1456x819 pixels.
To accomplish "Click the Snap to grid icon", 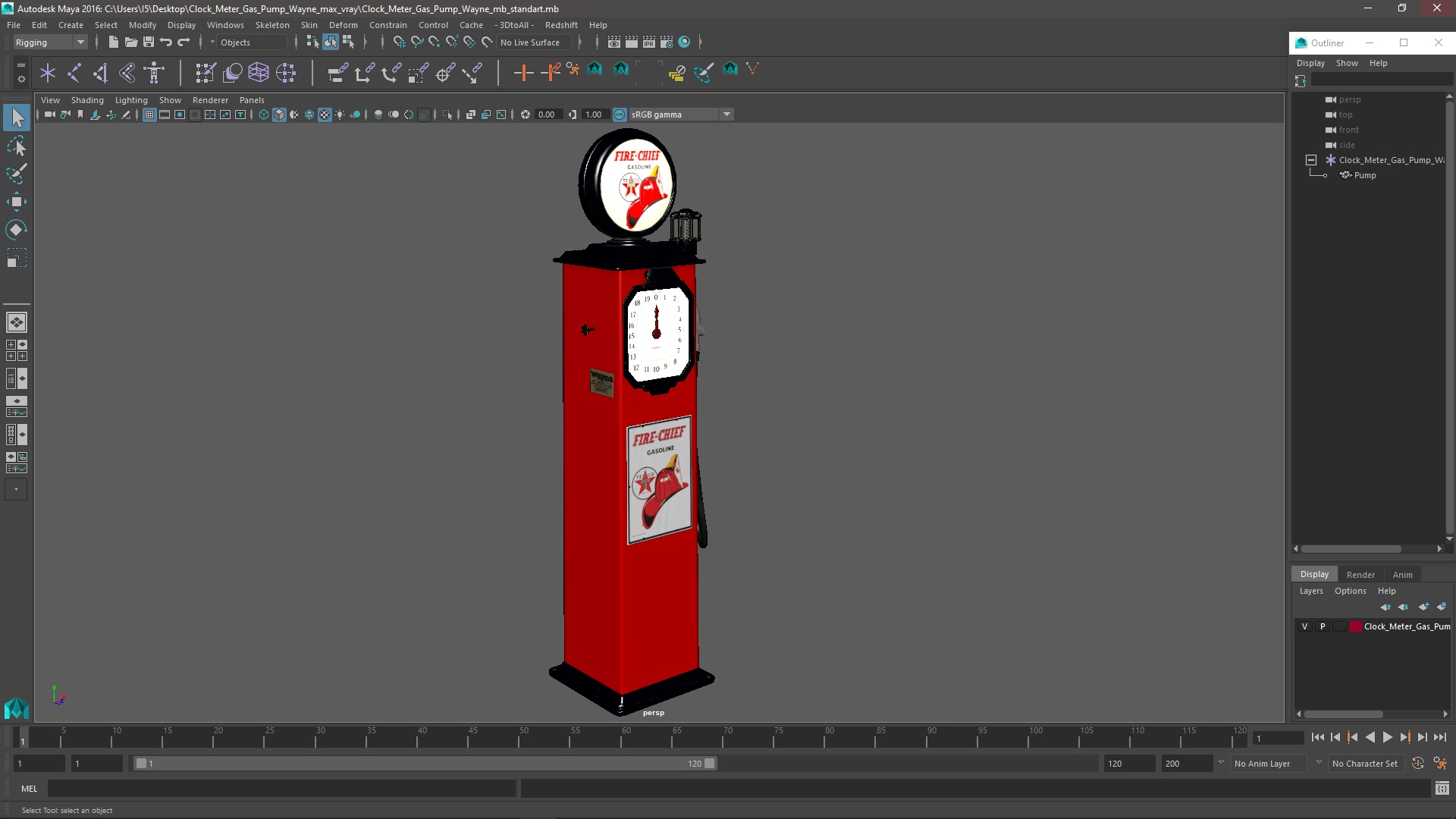I will [x=399, y=42].
